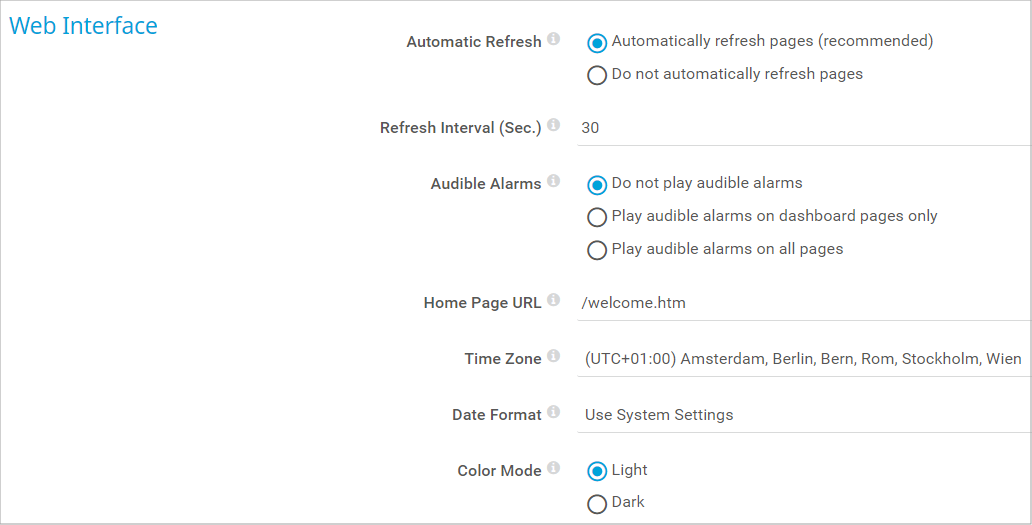Click the Web Interface section heading
This screenshot has height=525, width=1032.
pos(83,26)
